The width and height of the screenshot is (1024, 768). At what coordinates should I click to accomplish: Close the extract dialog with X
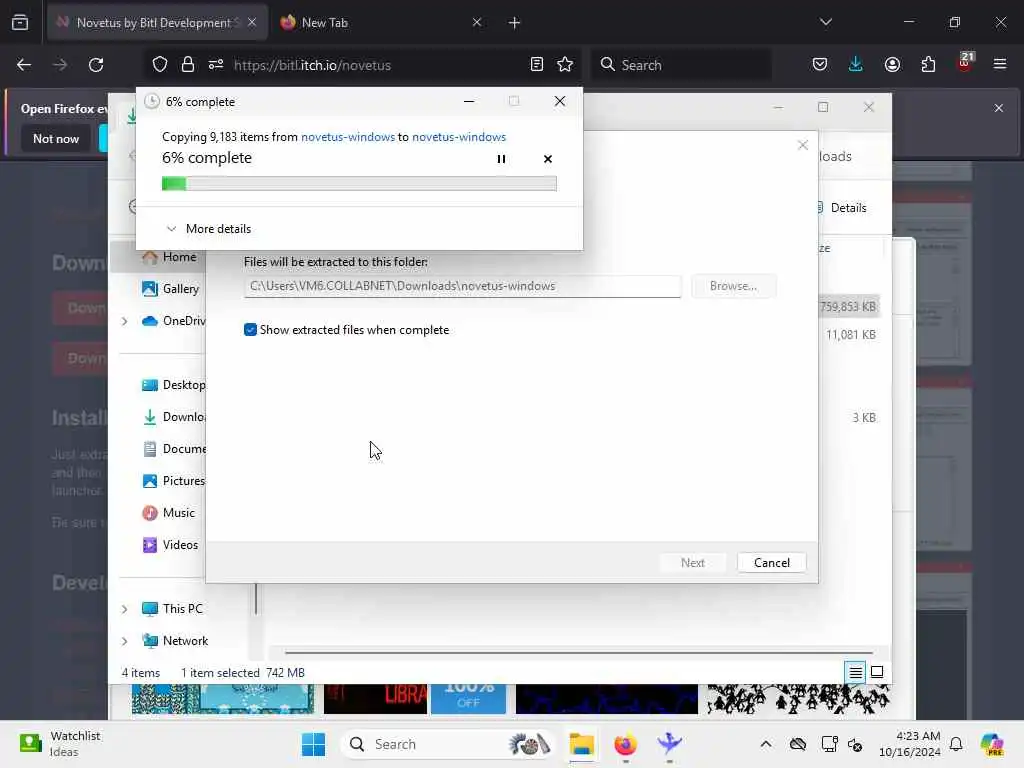pyautogui.click(x=803, y=145)
